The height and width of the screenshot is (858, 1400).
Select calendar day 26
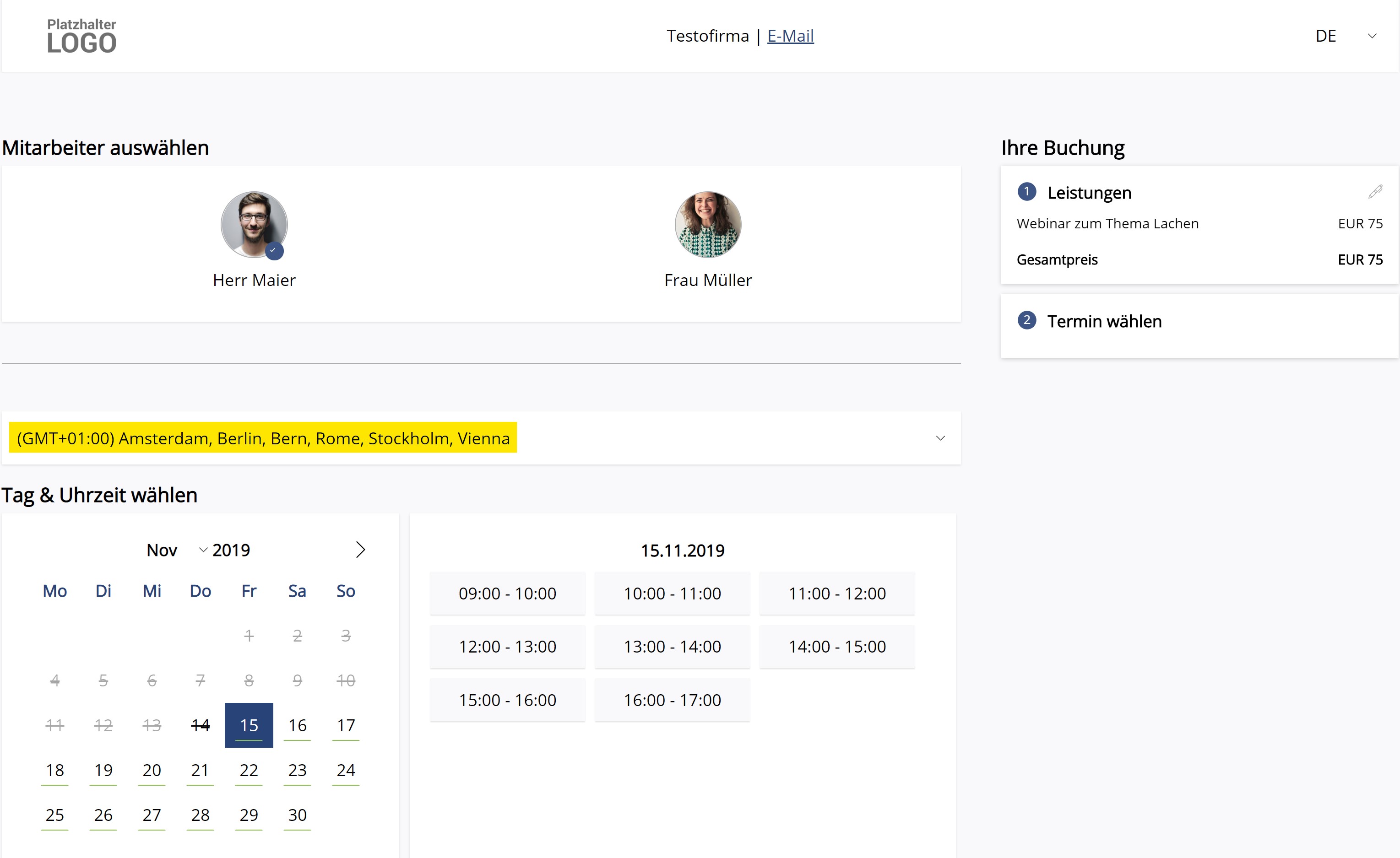[103, 815]
